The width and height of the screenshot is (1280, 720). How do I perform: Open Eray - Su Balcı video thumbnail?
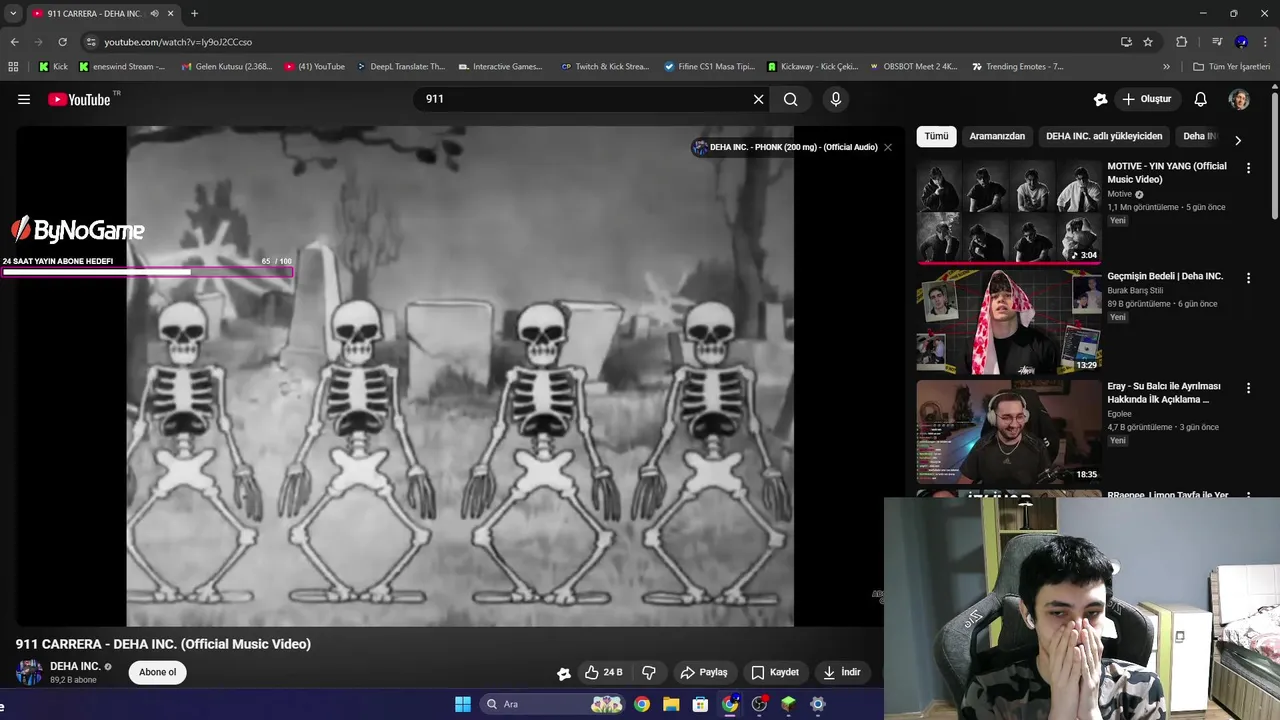(x=1009, y=431)
